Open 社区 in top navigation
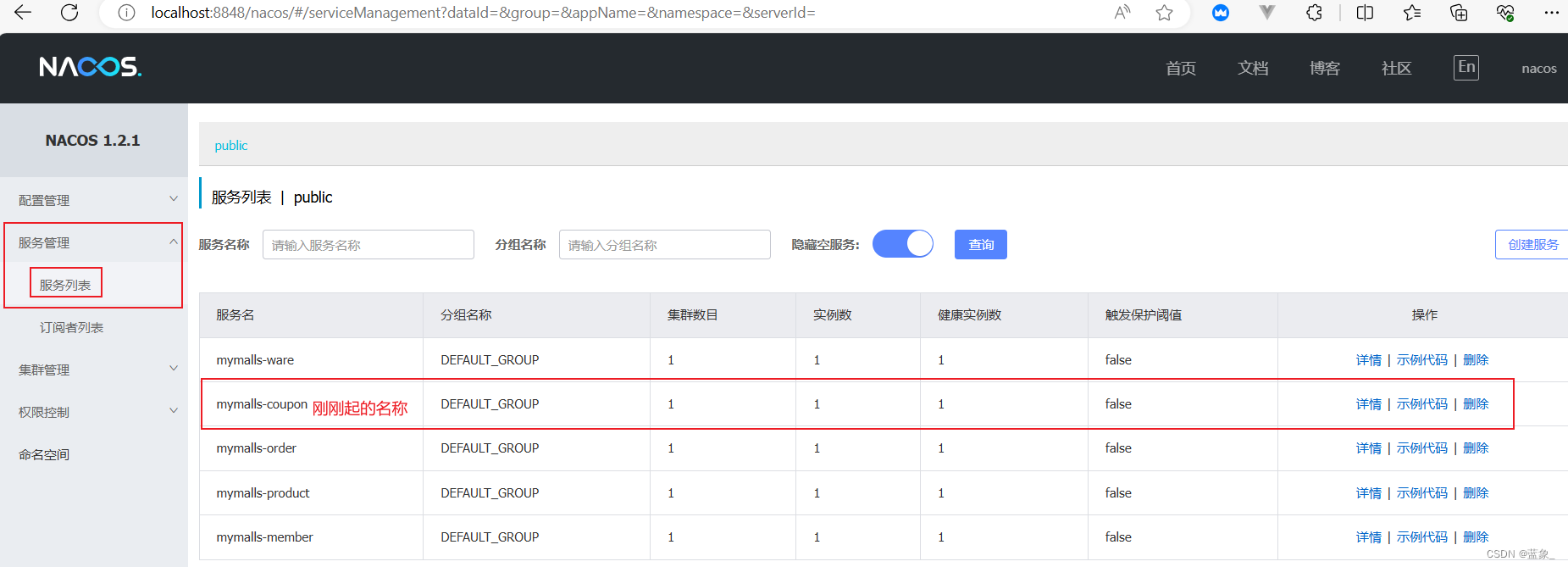Image resolution: width=1568 pixels, height=567 pixels. pos(1397,69)
